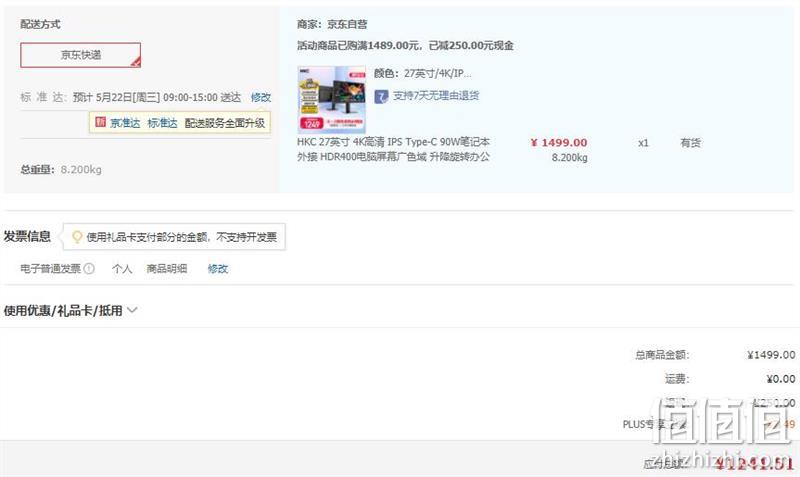Click the 7-day return shield icon

pos(381,96)
